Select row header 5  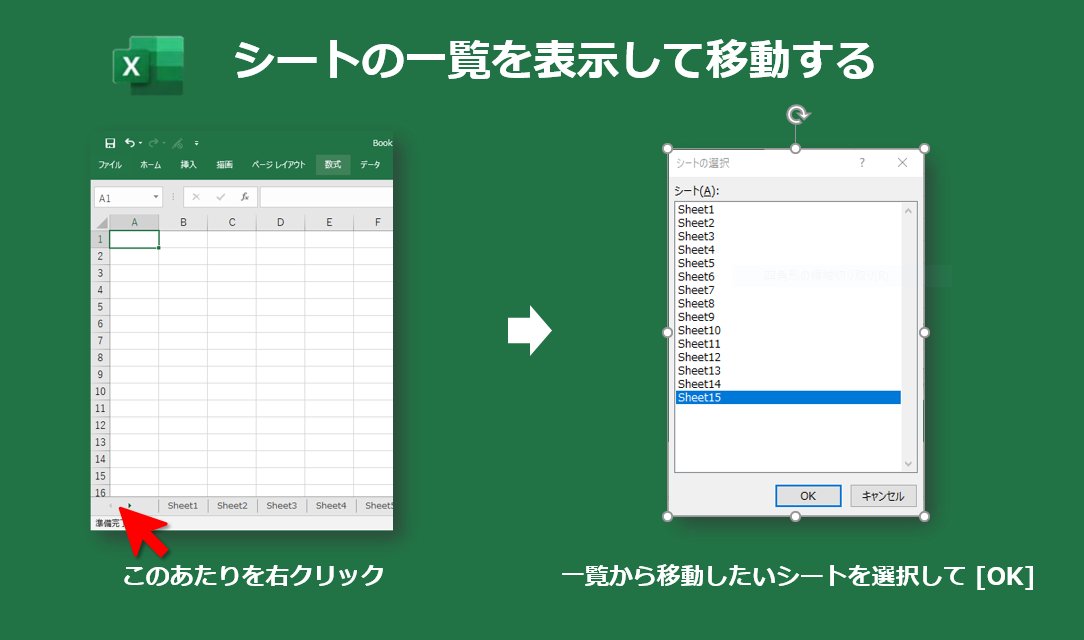[100, 307]
